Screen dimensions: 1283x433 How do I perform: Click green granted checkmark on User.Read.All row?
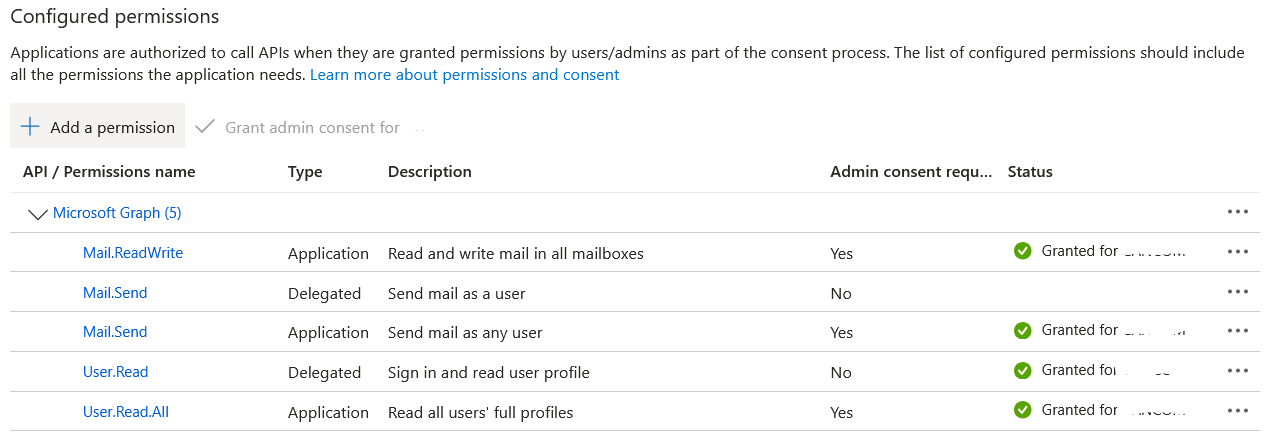(1022, 410)
